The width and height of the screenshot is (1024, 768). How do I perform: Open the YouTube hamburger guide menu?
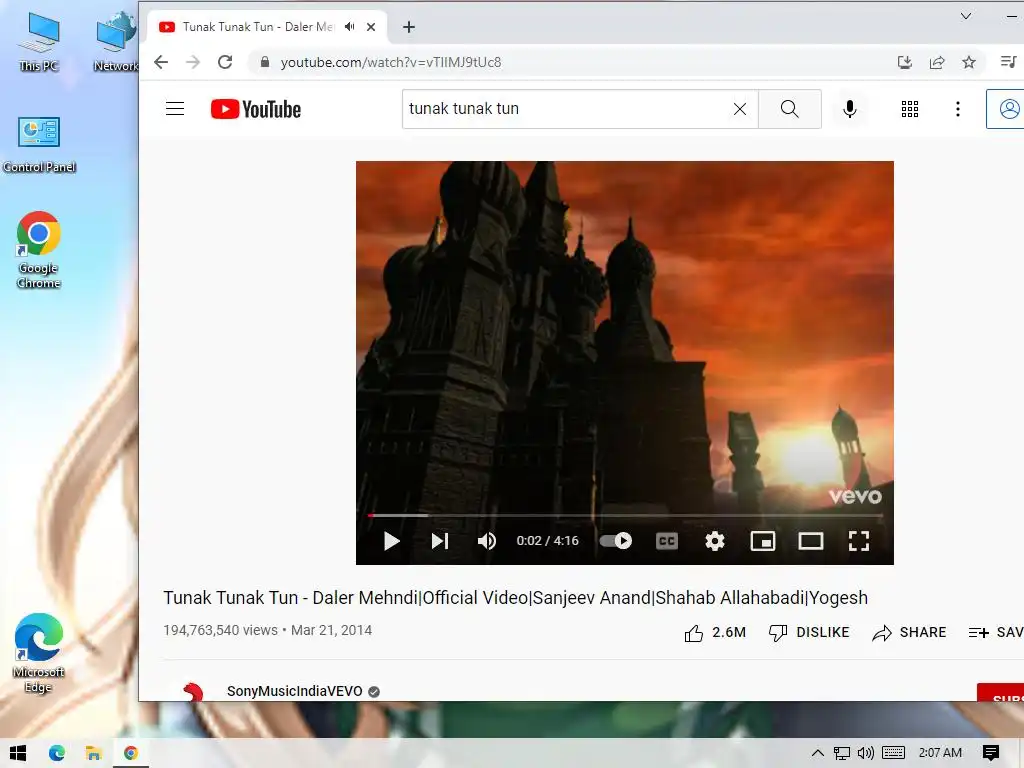(x=174, y=108)
